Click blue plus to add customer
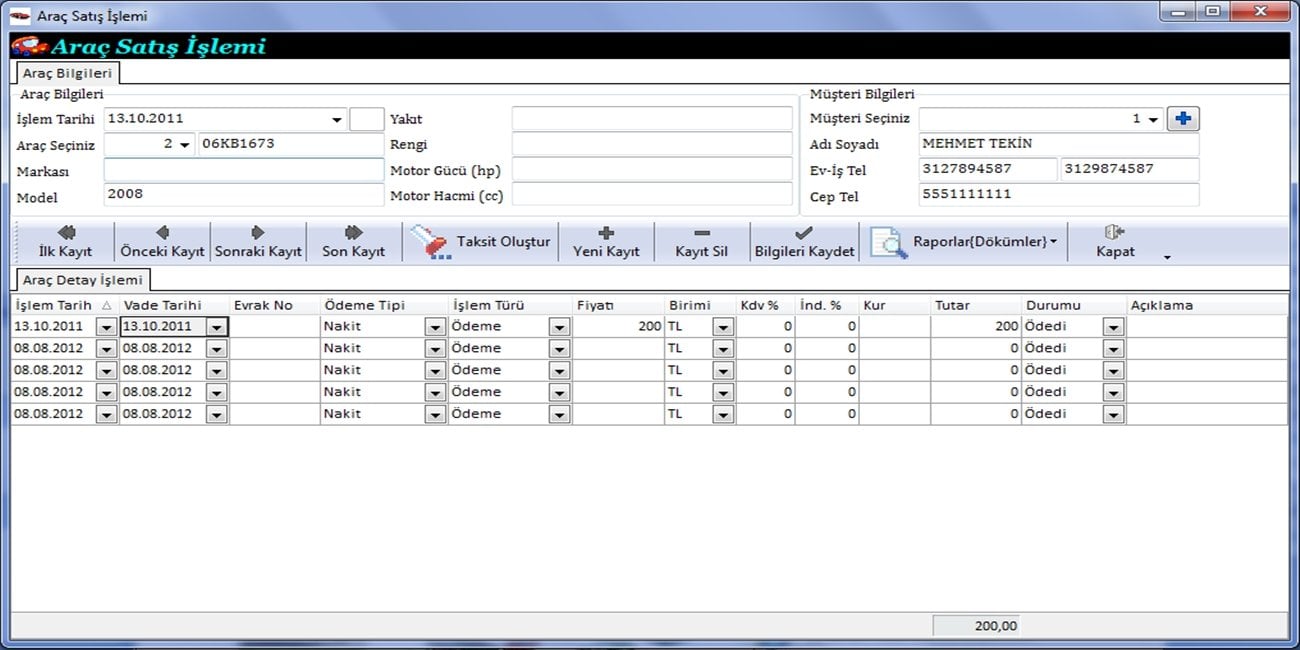Image resolution: width=1300 pixels, height=650 pixels. 1184,119
